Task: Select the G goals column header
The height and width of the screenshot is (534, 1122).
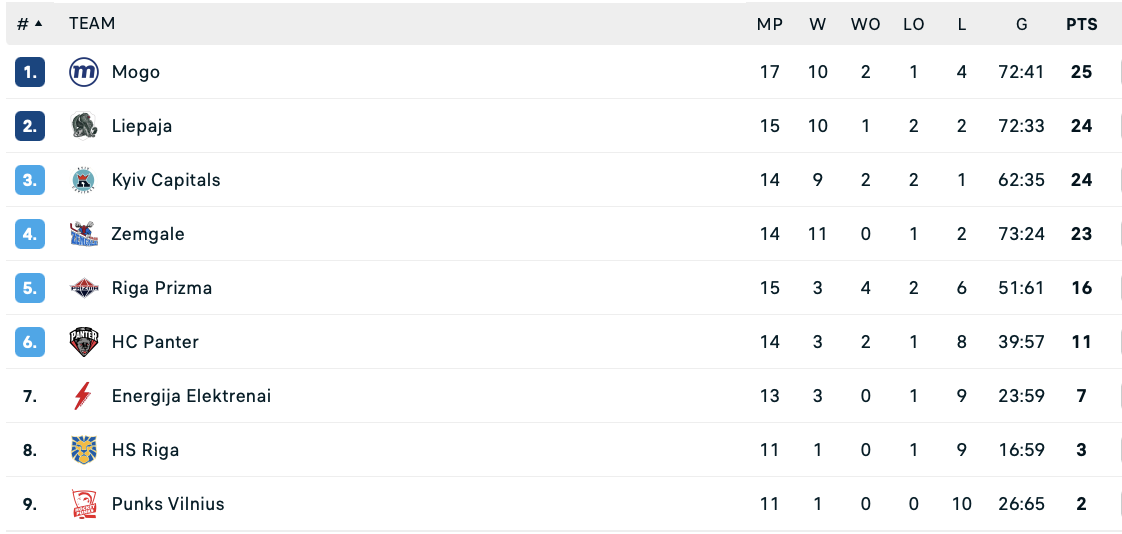Action: (x=1021, y=24)
